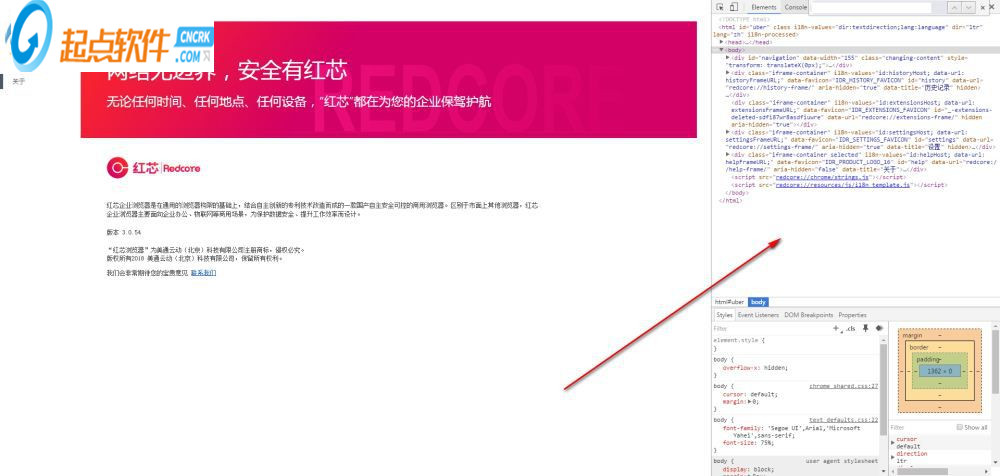Toggle the element state pin icon
This screenshot has width=1000, height=476.
tap(865, 328)
